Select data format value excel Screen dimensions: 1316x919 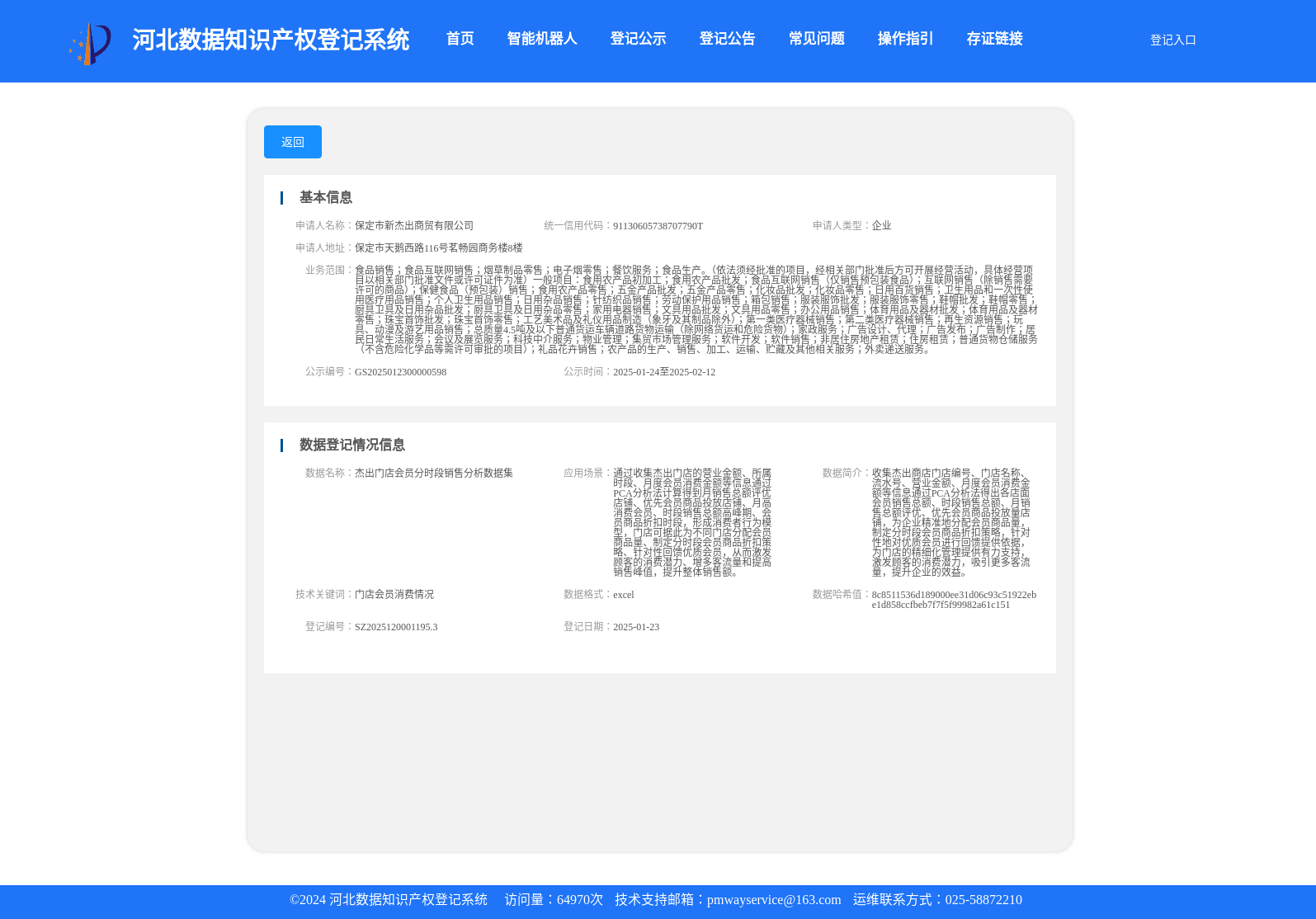point(624,594)
